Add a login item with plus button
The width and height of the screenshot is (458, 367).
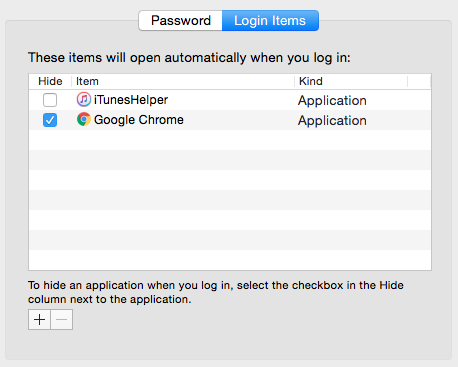tap(39, 320)
